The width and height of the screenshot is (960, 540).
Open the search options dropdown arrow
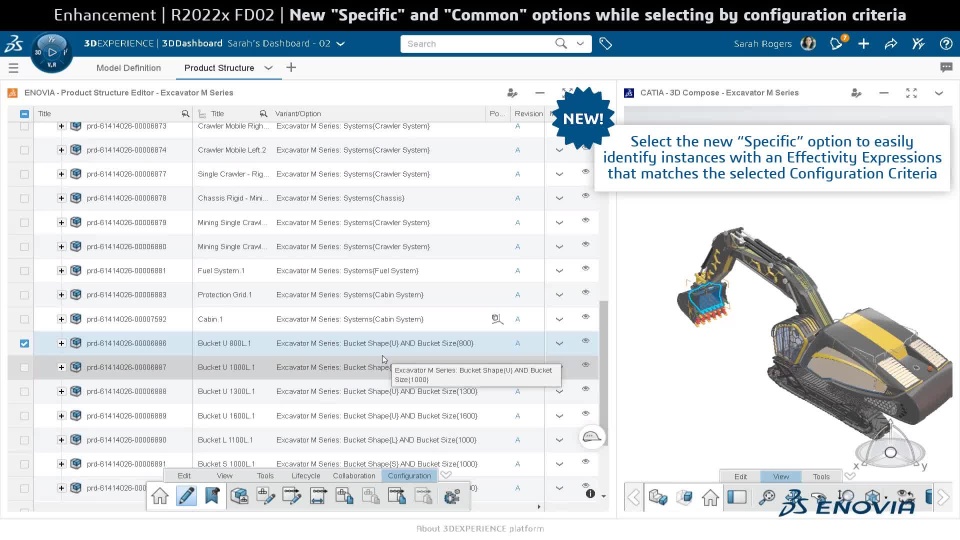coord(580,43)
